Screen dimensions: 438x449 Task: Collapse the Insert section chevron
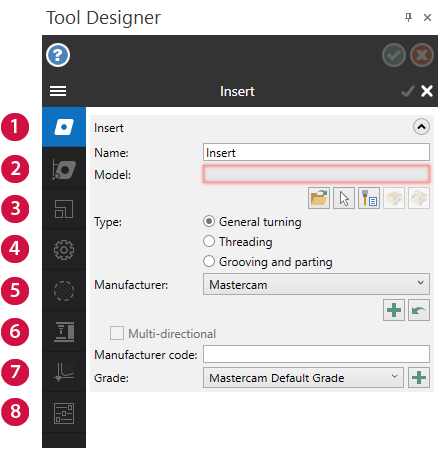tap(421, 127)
